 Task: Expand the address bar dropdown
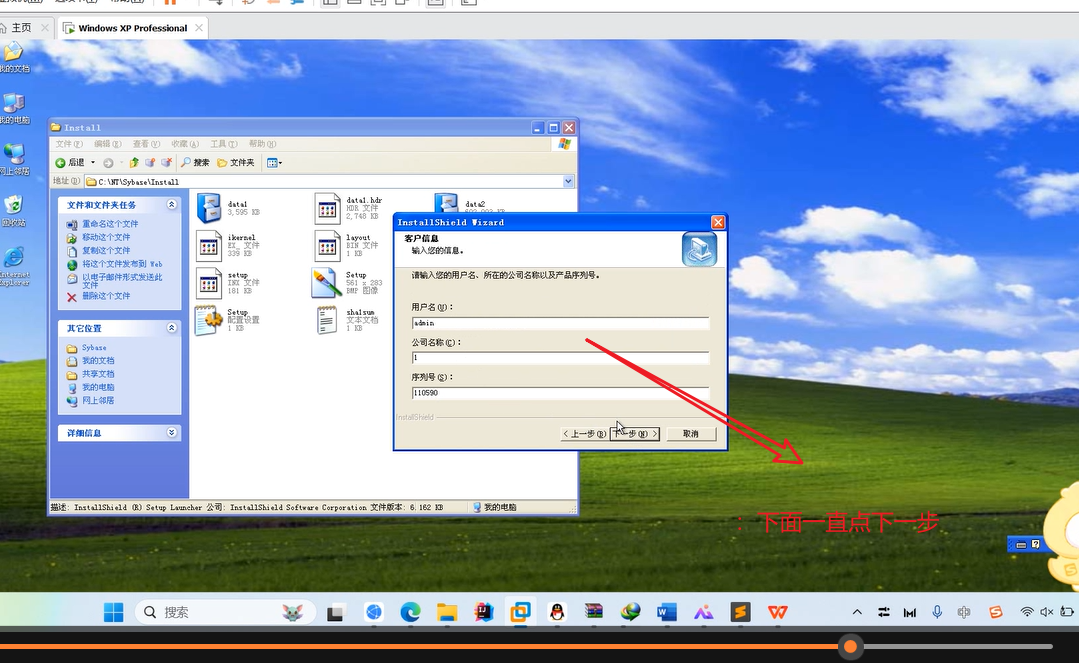568,181
